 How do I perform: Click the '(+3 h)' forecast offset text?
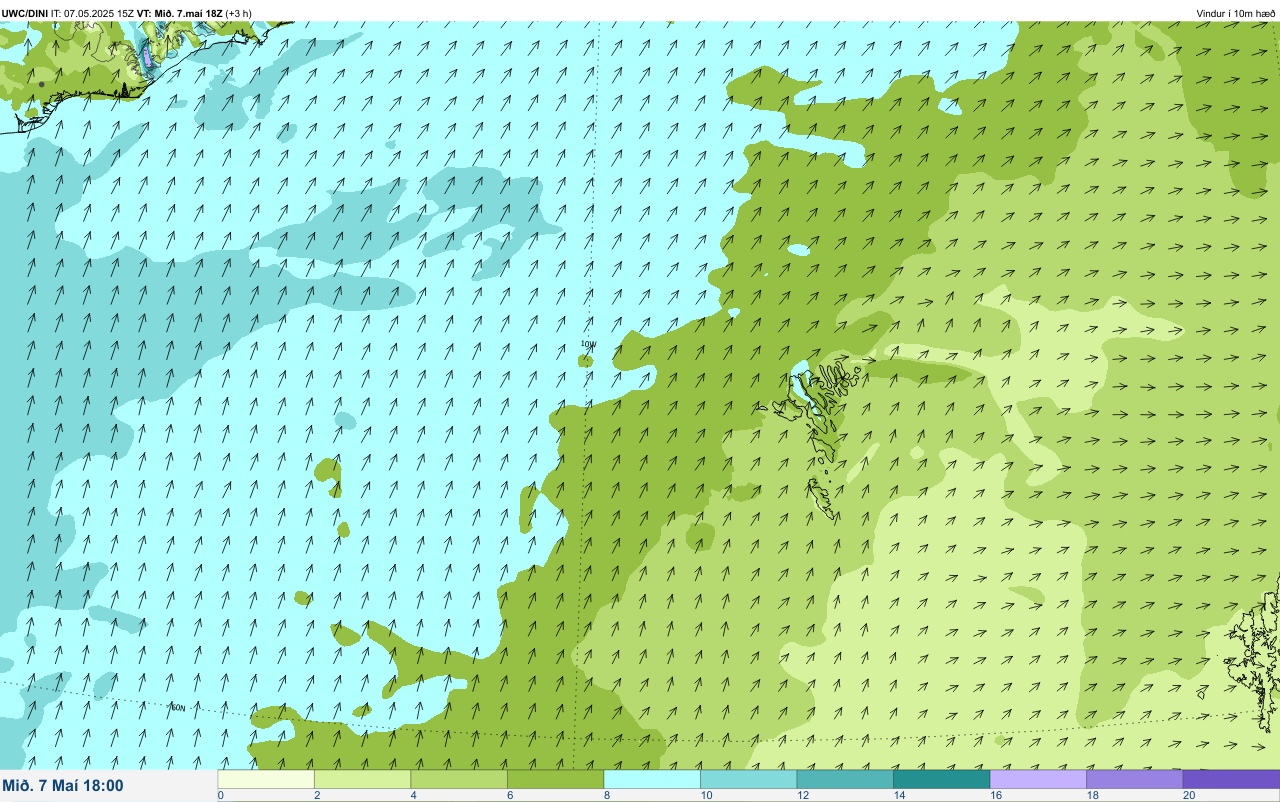pyautogui.click(x=239, y=13)
